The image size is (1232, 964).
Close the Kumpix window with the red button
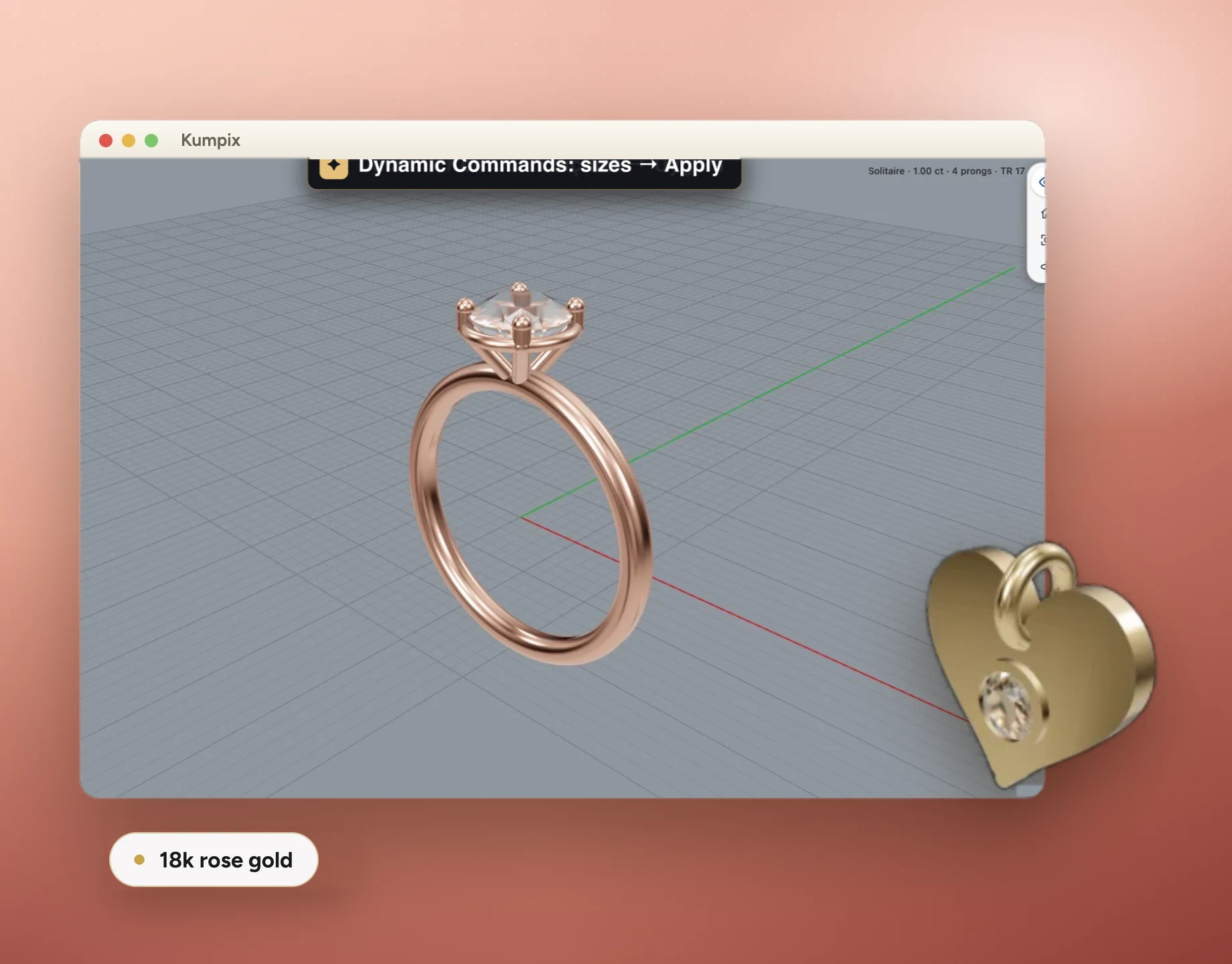click(106, 141)
